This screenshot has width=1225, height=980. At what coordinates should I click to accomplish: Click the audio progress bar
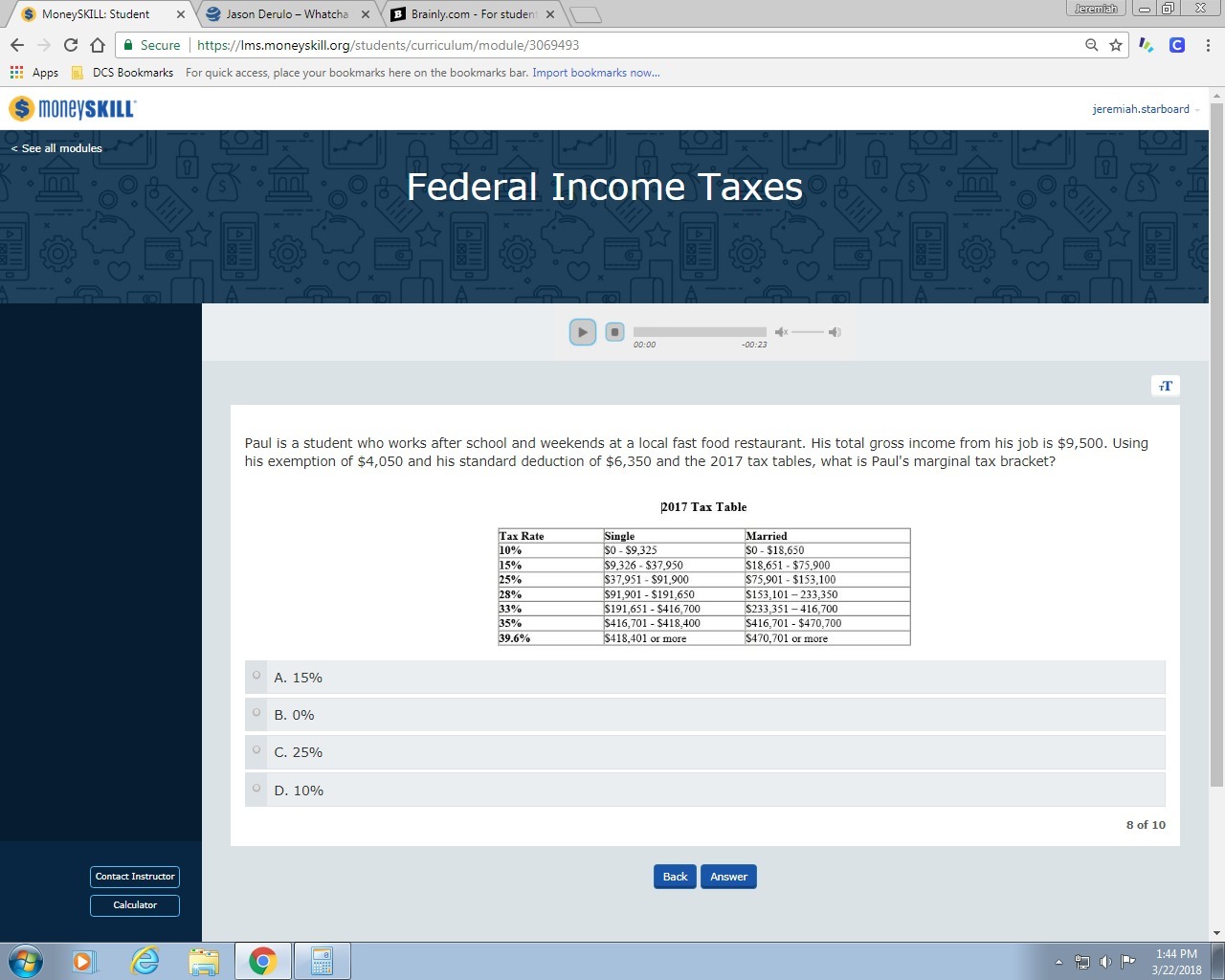tap(700, 332)
